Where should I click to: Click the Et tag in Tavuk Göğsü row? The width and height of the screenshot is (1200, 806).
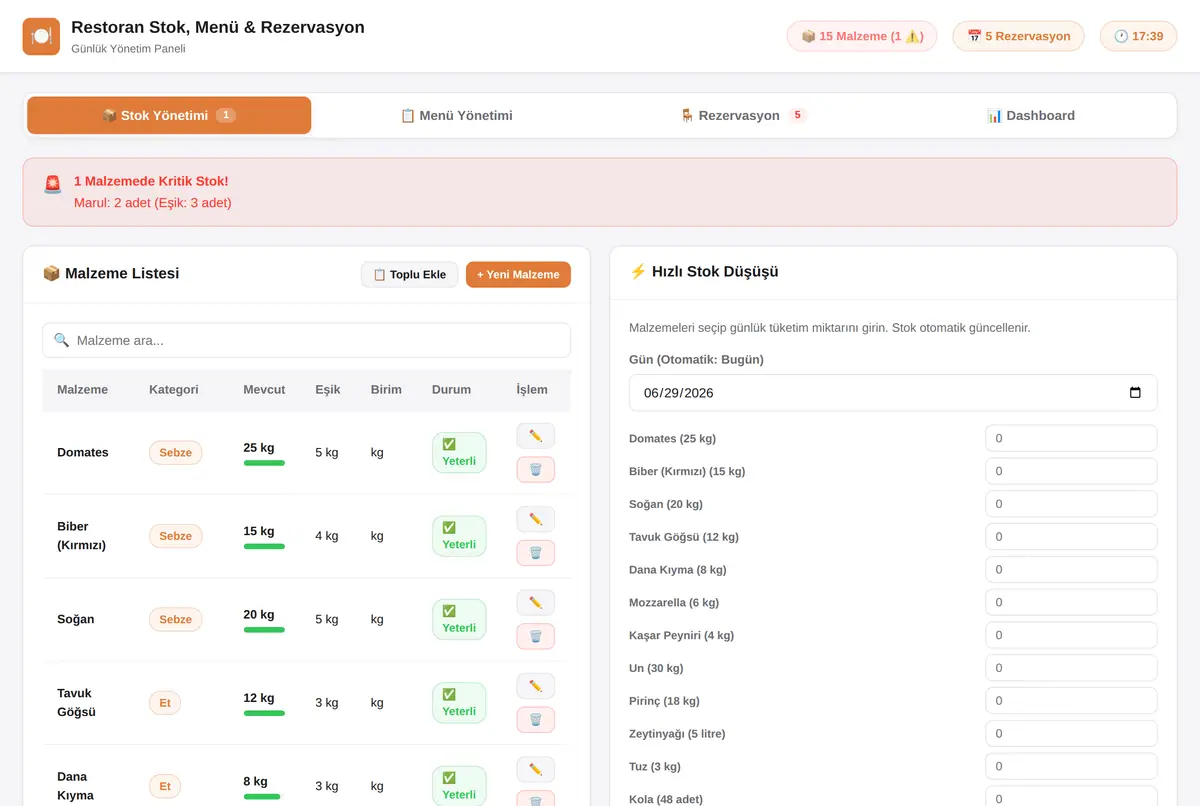(x=165, y=703)
